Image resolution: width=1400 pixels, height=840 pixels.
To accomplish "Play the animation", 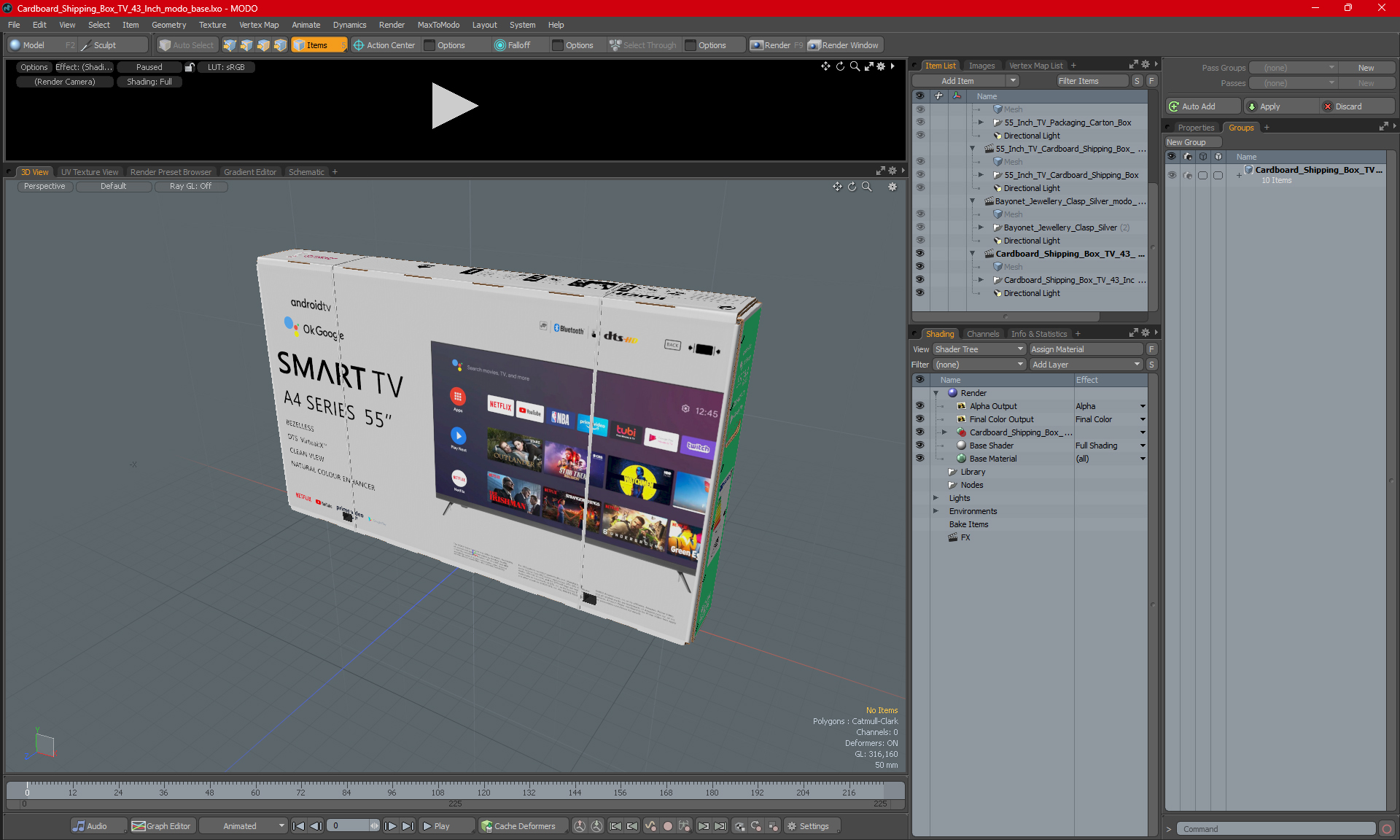I will click(446, 826).
